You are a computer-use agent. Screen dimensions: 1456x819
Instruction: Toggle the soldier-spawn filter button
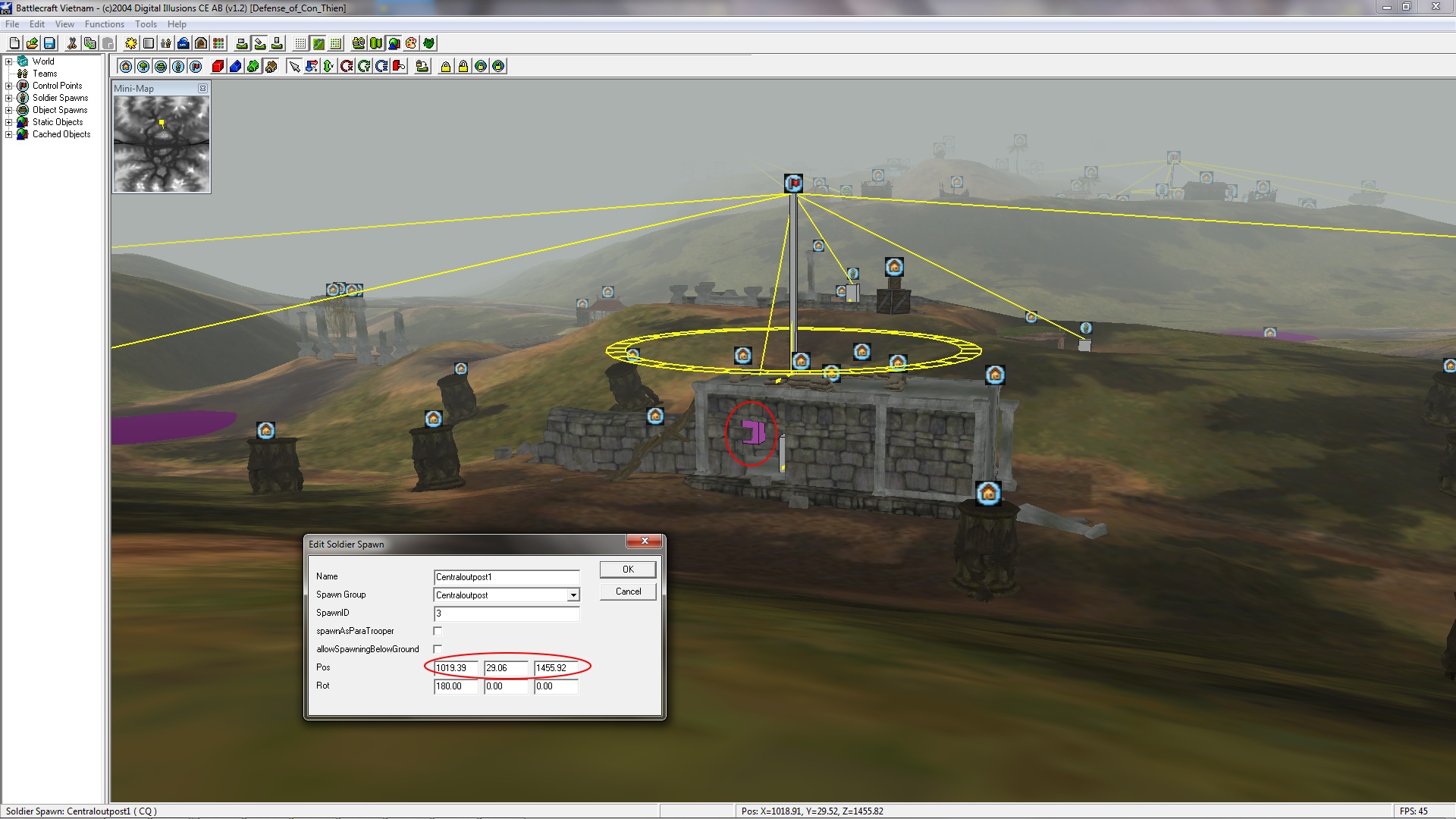click(x=178, y=67)
